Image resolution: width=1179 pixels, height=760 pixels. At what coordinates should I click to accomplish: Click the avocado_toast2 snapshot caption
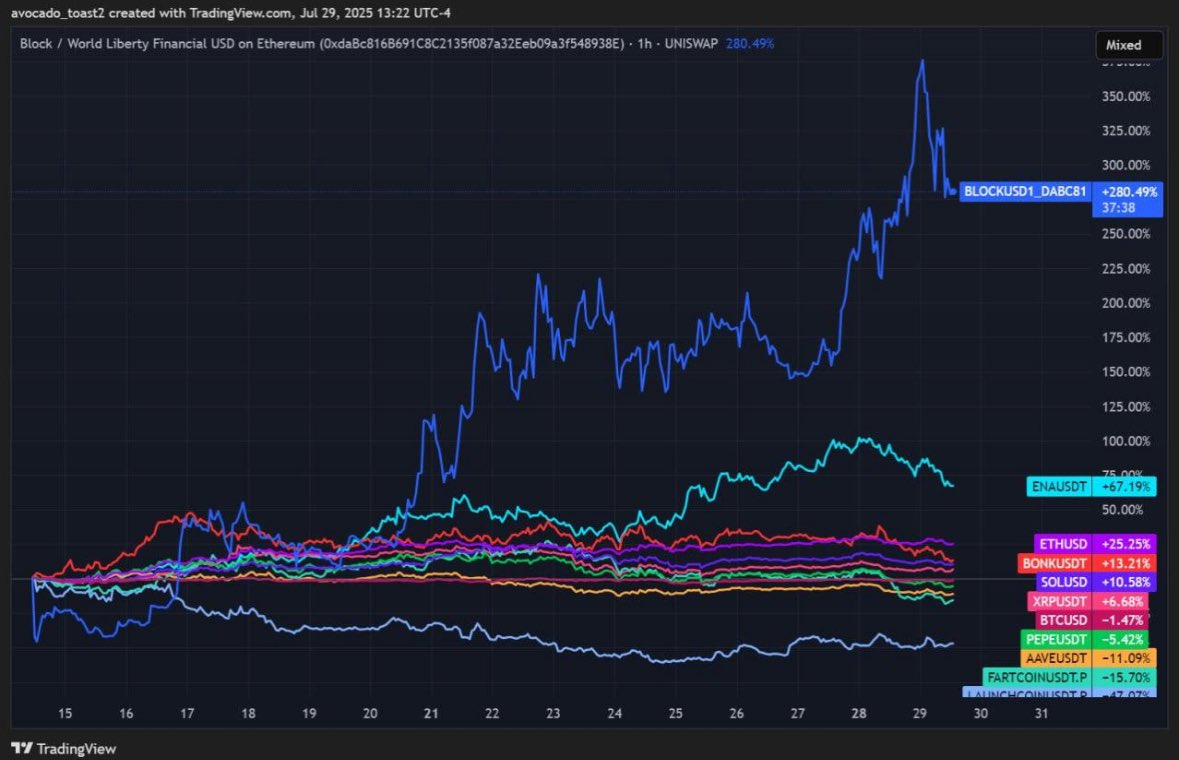pos(231,13)
